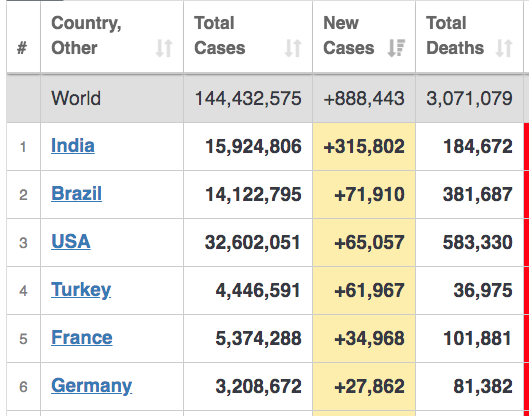Toggle New Cases descending sort icon

point(396,48)
